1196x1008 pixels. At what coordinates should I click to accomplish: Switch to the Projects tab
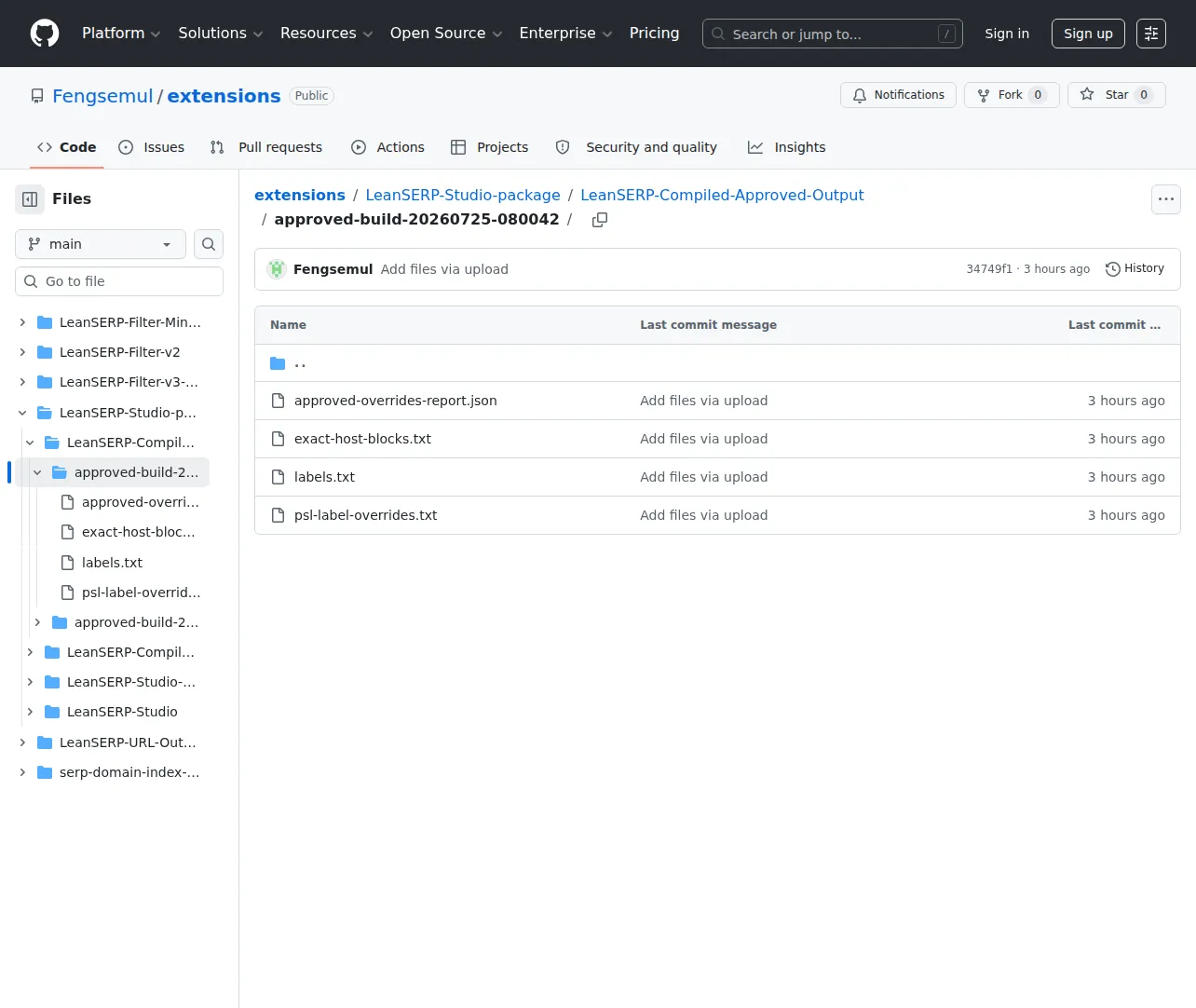pos(490,147)
